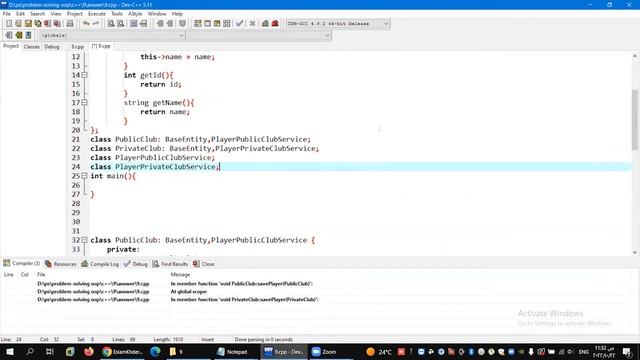Switch to the Classes sidebar tab
The image size is (640, 360).
click(31, 47)
